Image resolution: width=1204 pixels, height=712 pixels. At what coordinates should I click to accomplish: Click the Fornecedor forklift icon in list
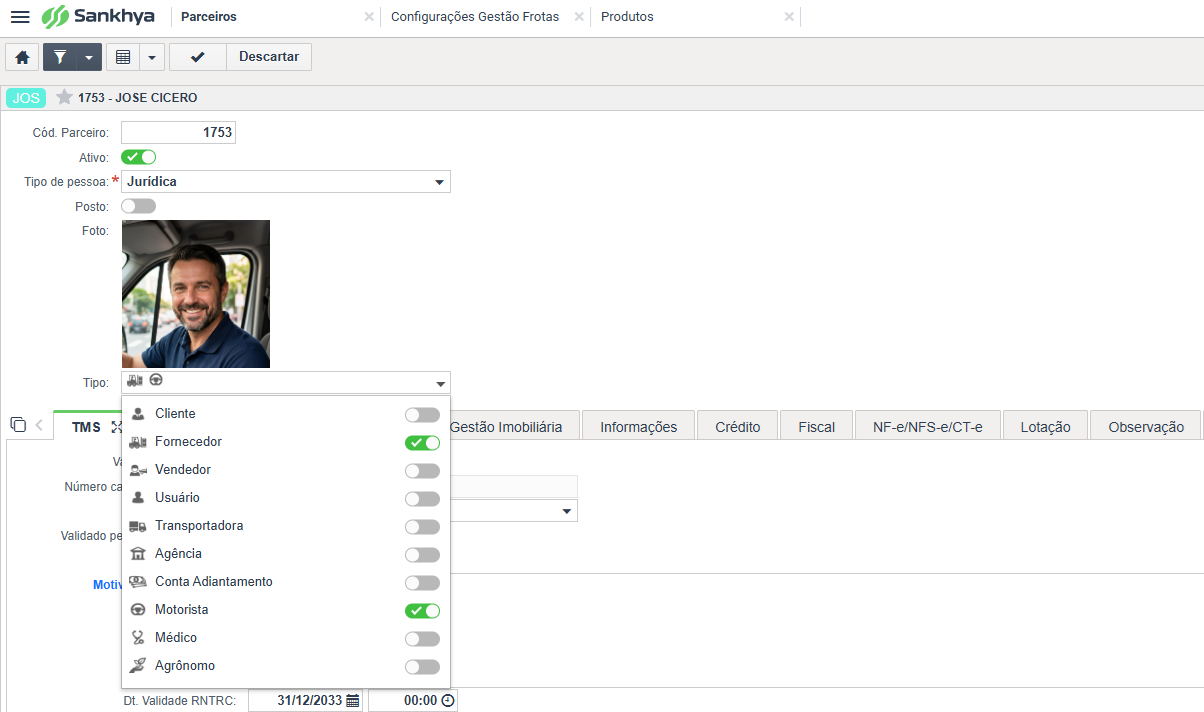(138, 442)
